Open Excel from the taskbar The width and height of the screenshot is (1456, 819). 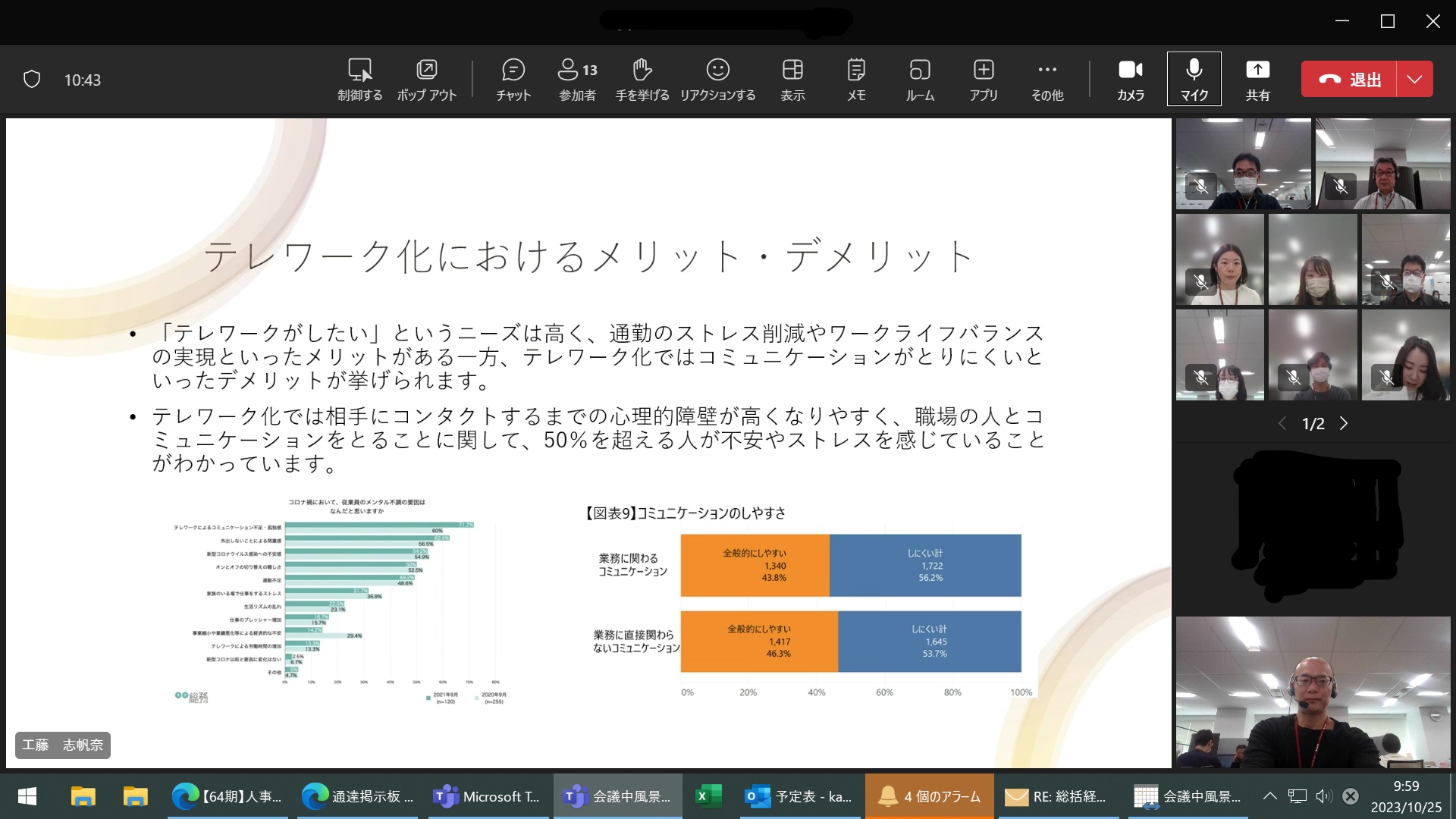click(709, 796)
